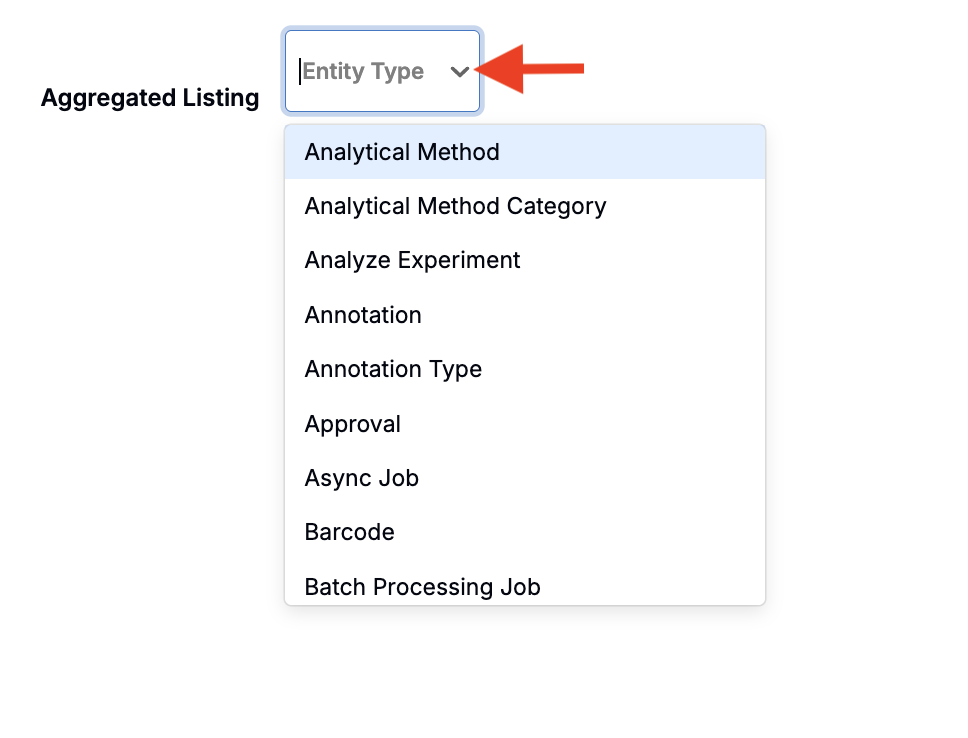This screenshot has height=738, width=968.
Task: Select Approval entity type
Action: [x=525, y=424]
